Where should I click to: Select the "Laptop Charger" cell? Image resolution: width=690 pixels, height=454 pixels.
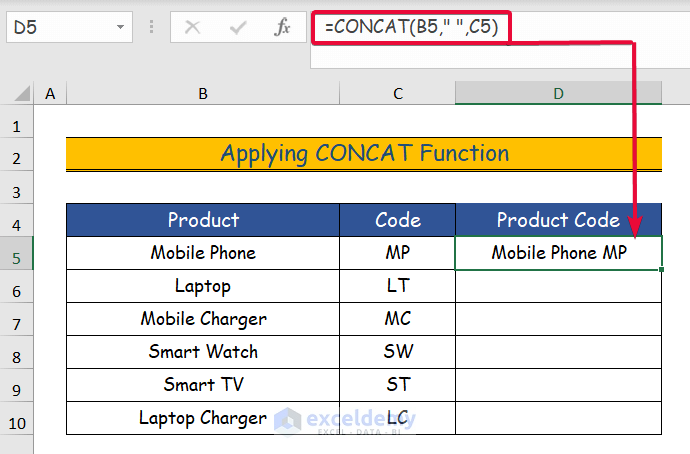click(x=203, y=418)
